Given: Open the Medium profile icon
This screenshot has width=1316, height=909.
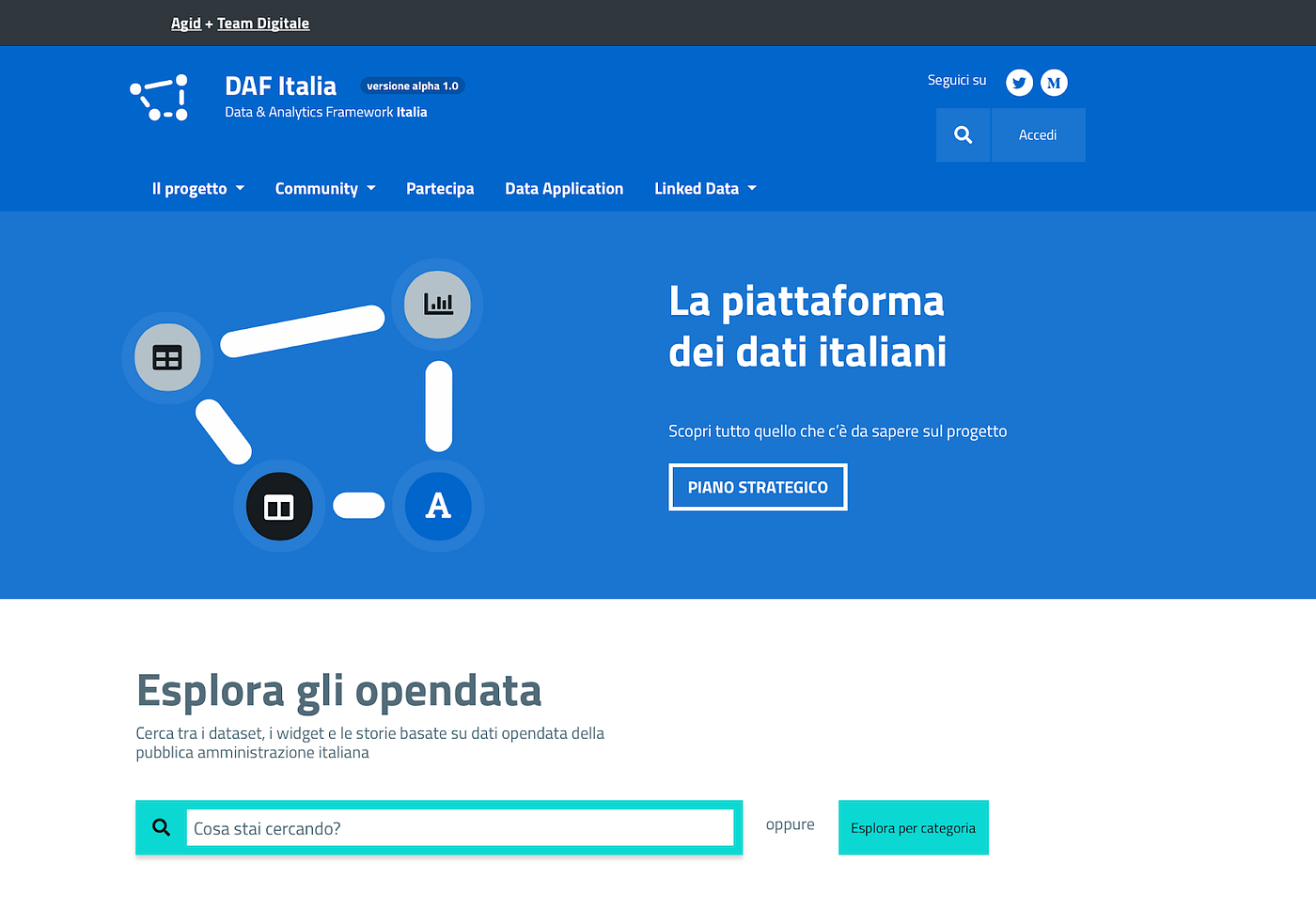Looking at the screenshot, I should (x=1054, y=83).
